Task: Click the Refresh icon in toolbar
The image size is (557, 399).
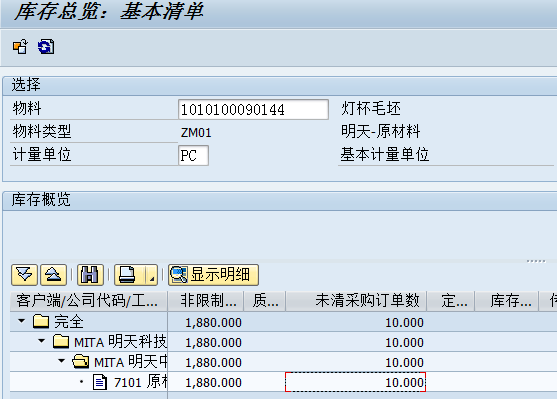Action: (46, 47)
